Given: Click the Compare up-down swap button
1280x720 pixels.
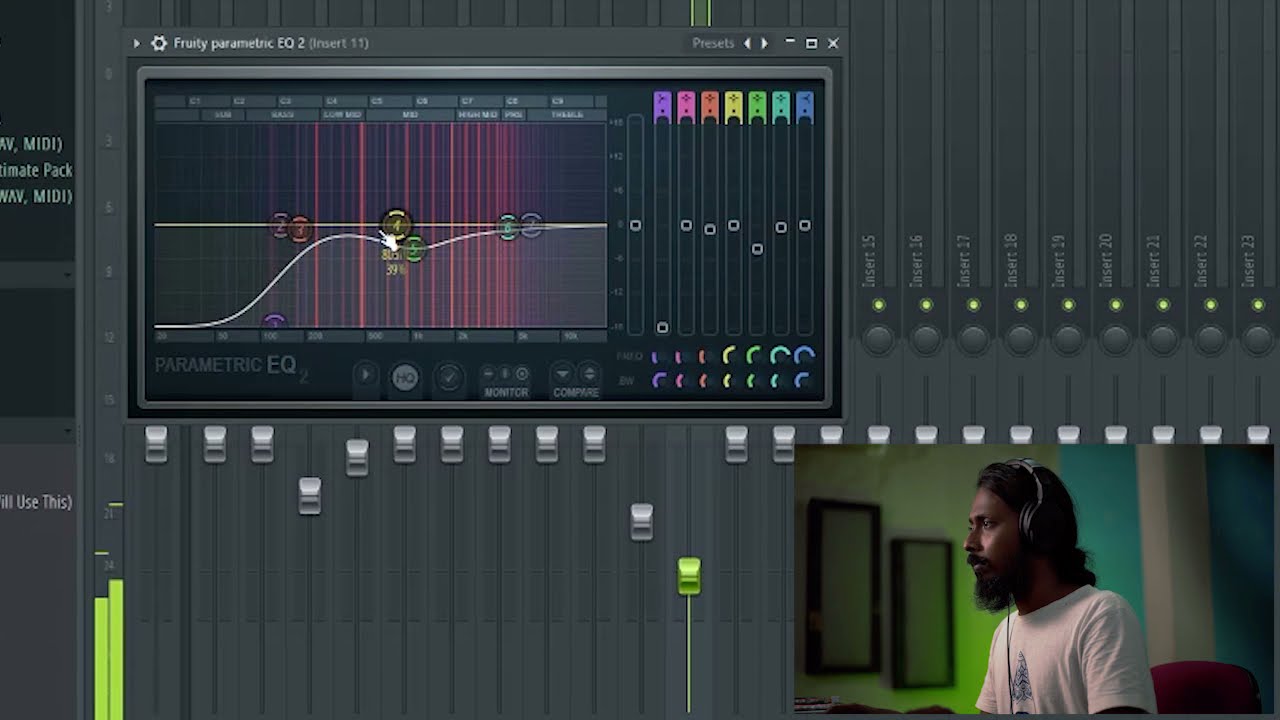Looking at the screenshot, I should pos(589,374).
